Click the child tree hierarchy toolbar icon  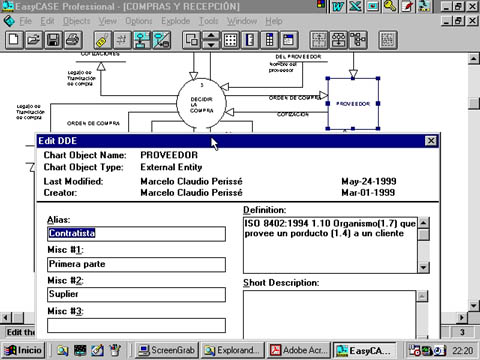(358, 40)
